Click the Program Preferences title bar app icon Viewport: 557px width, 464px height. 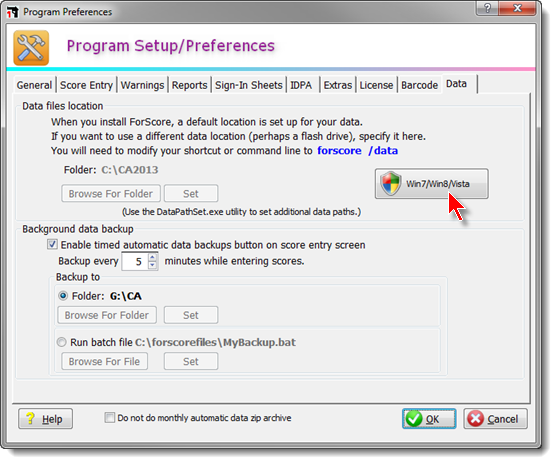pos(12,12)
